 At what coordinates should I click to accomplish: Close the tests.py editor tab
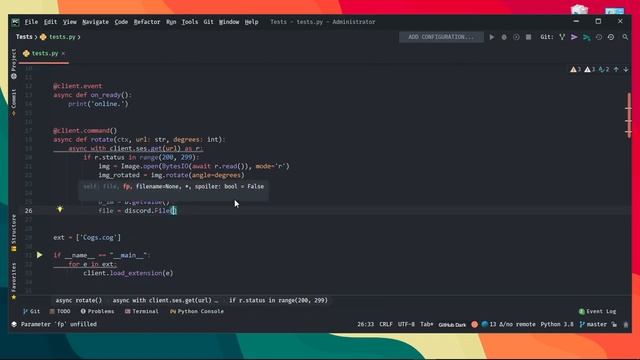click(63, 53)
